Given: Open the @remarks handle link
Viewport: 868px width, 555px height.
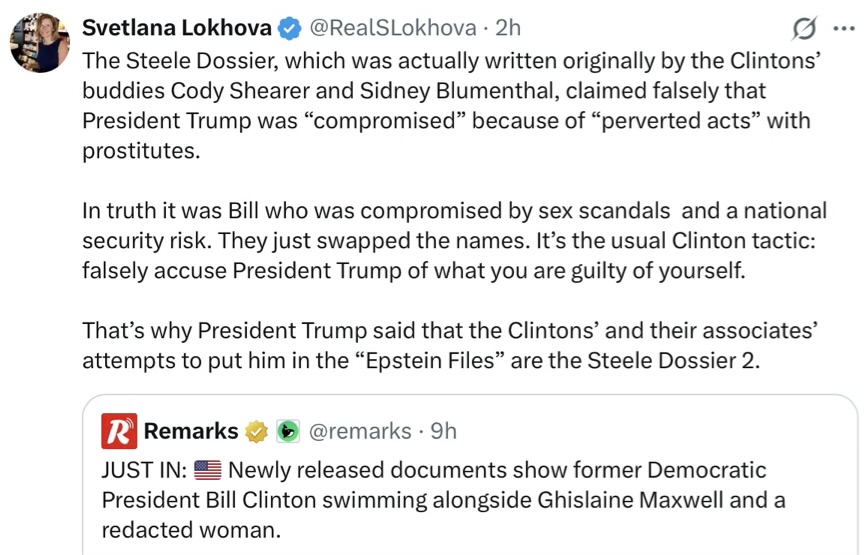Looking at the screenshot, I should pyautogui.click(x=359, y=431).
